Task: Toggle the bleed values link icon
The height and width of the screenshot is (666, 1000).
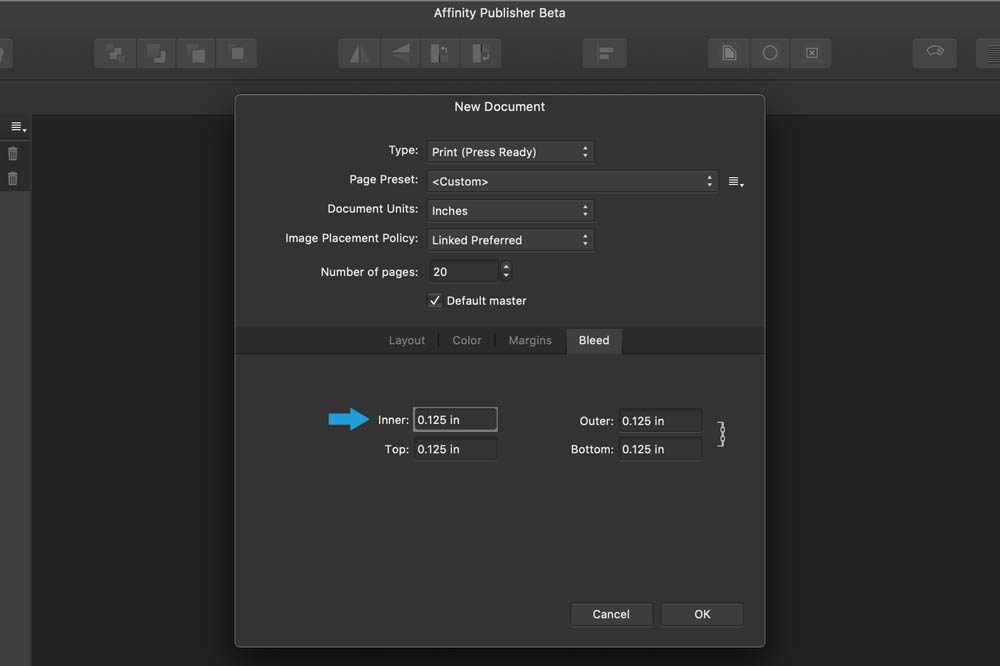Action: tap(721, 434)
